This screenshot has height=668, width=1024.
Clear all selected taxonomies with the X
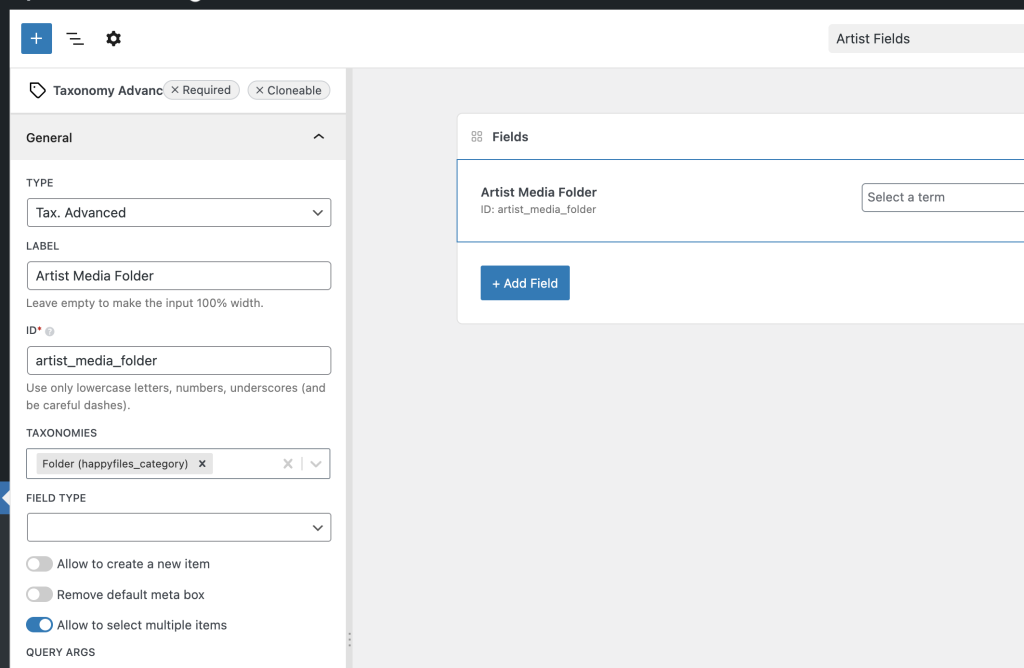pyautogui.click(x=288, y=464)
